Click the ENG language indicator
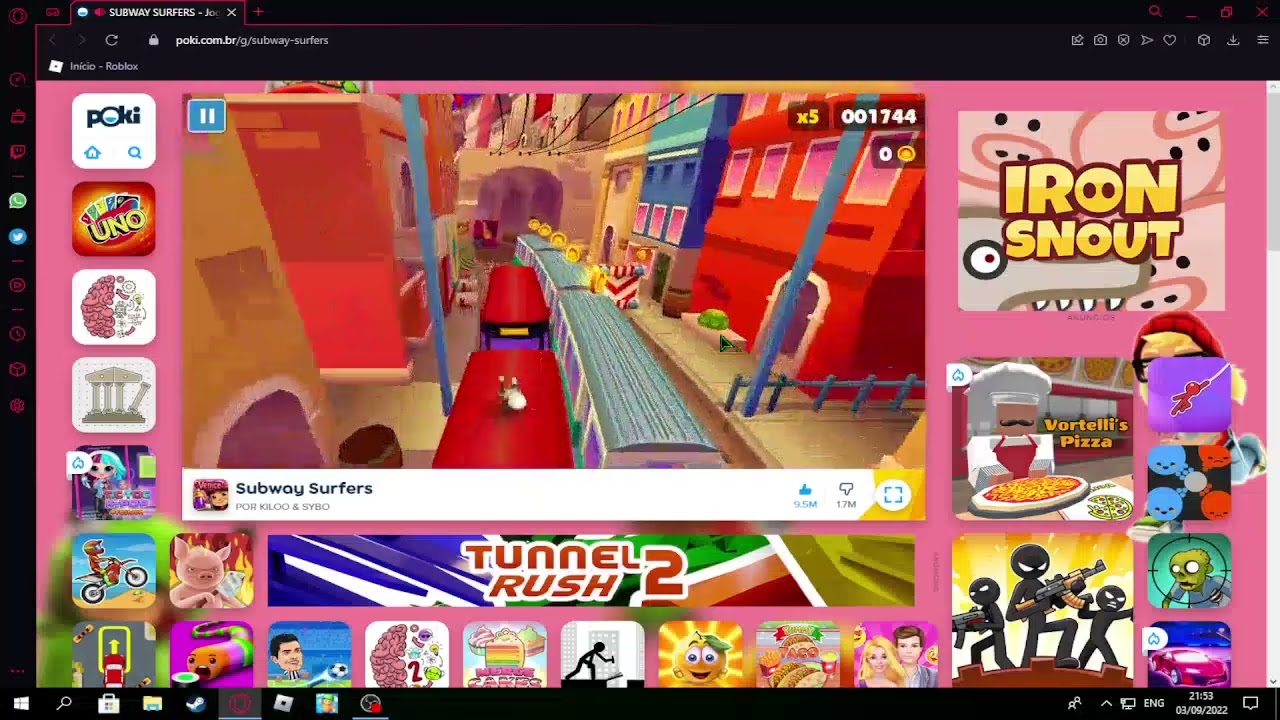Screen dimensions: 1280x720 (1154, 703)
